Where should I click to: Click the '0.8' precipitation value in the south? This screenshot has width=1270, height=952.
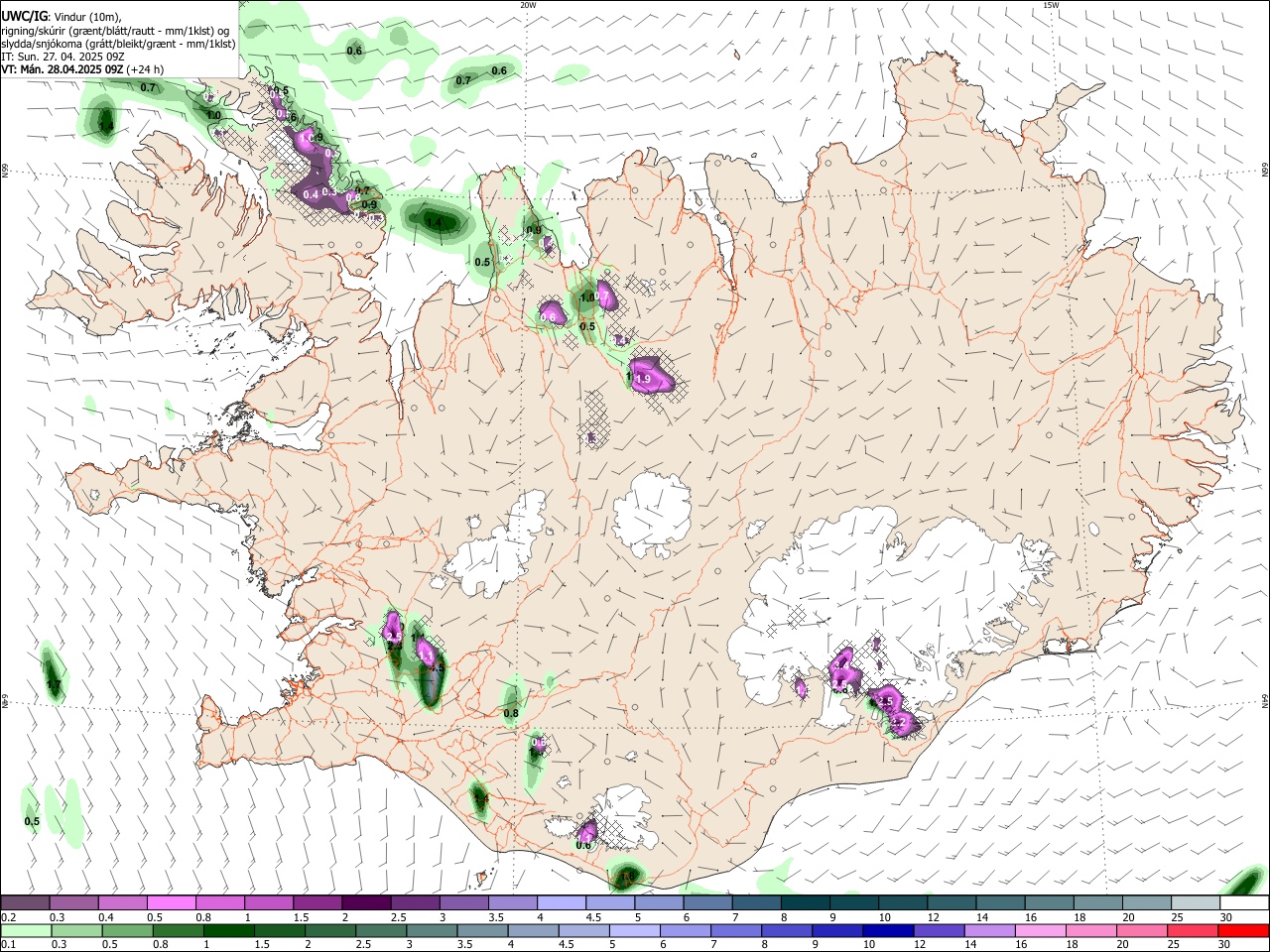pos(511,713)
